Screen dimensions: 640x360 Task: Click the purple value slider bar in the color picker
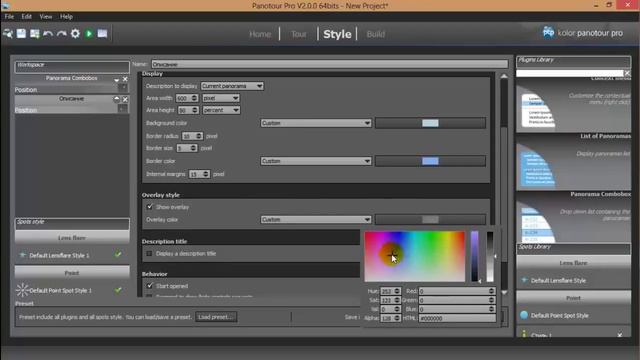[x=474, y=256]
